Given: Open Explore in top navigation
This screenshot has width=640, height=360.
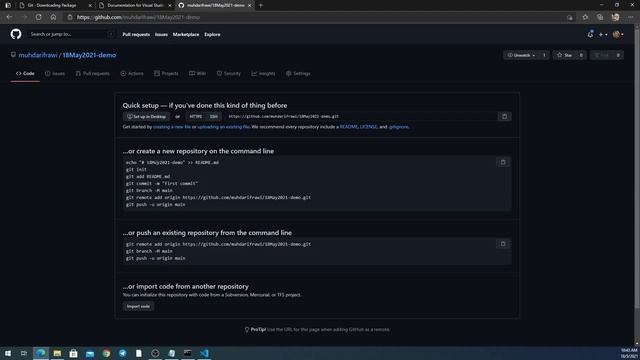Looking at the screenshot, I should click(x=212, y=35).
